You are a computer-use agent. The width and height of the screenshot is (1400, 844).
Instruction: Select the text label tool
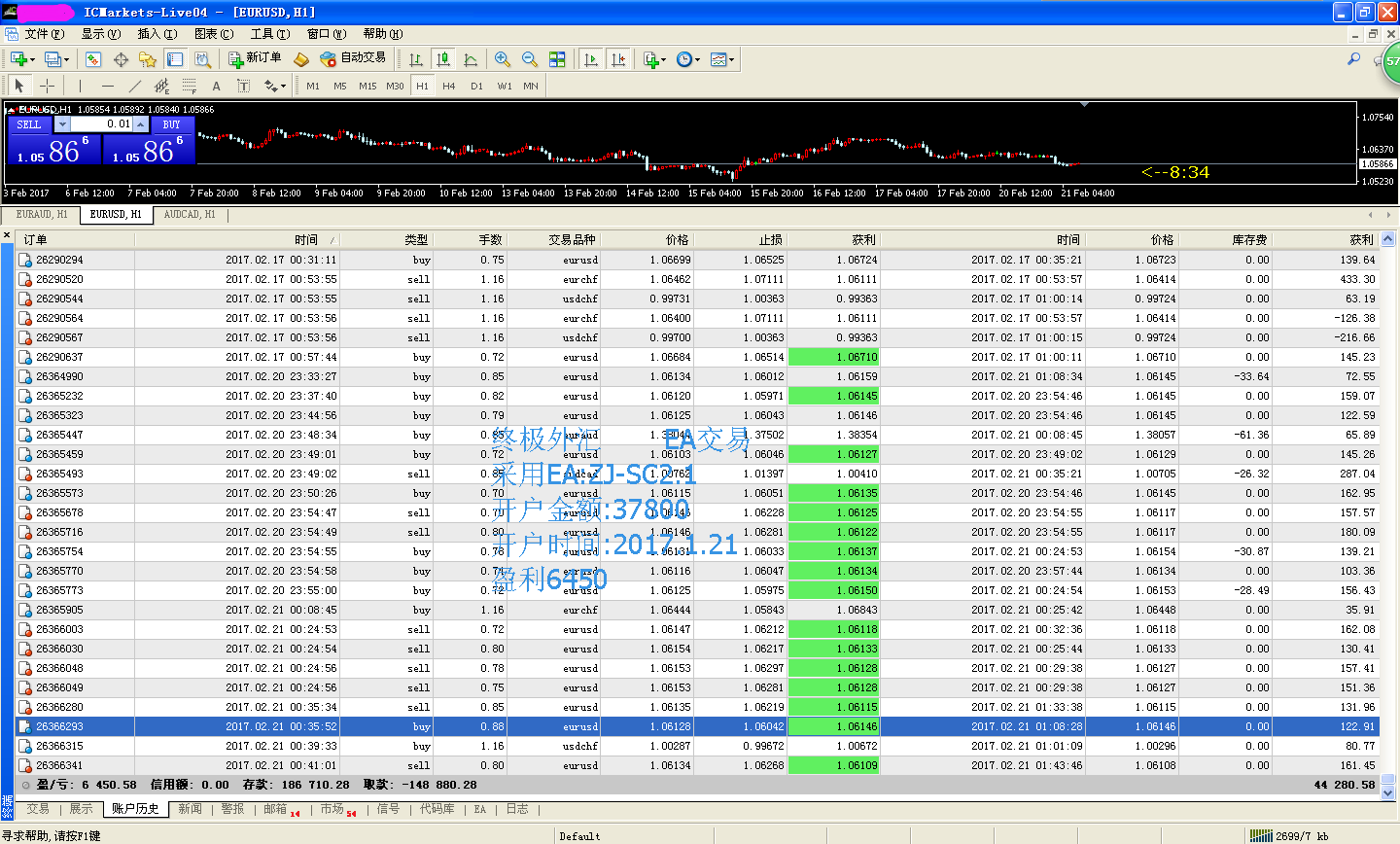(x=243, y=86)
